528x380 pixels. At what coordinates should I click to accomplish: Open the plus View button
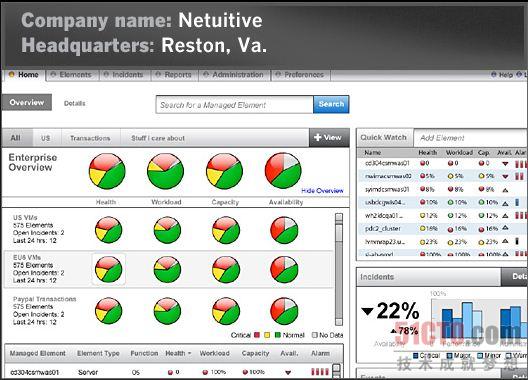(329, 137)
